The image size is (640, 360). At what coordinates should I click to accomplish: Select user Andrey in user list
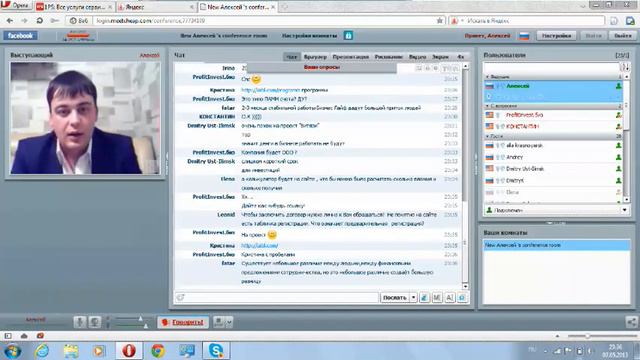click(553, 157)
